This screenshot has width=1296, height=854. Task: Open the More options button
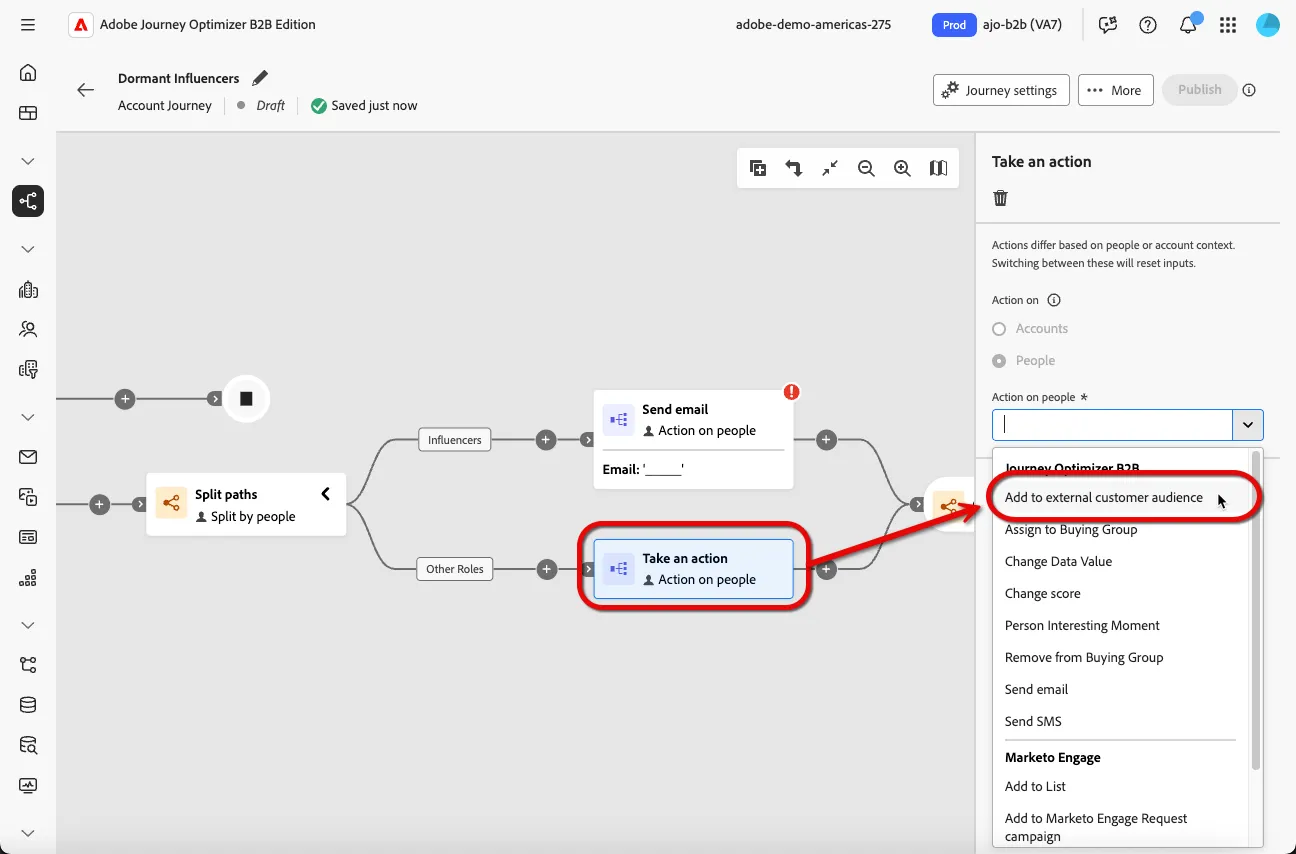click(x=1115, y=90)
